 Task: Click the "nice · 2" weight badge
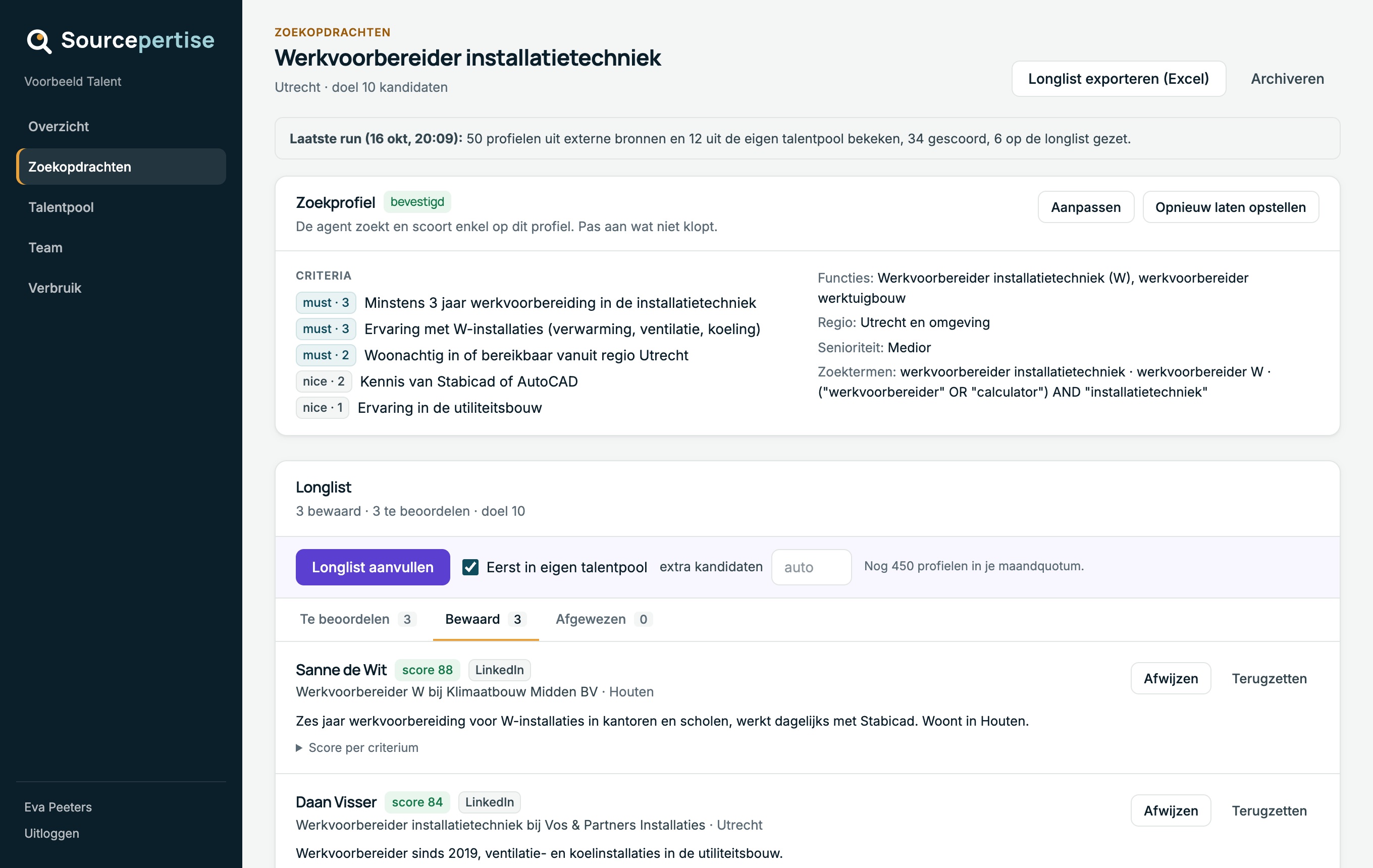tap(323, 382)
